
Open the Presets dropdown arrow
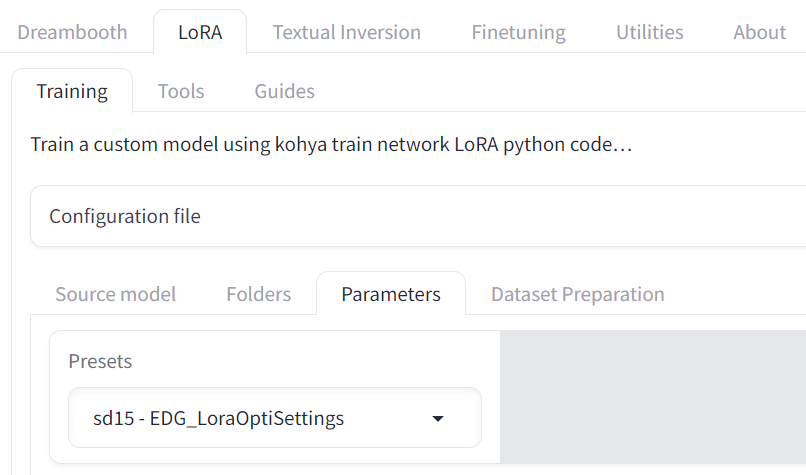coord(437,419)
